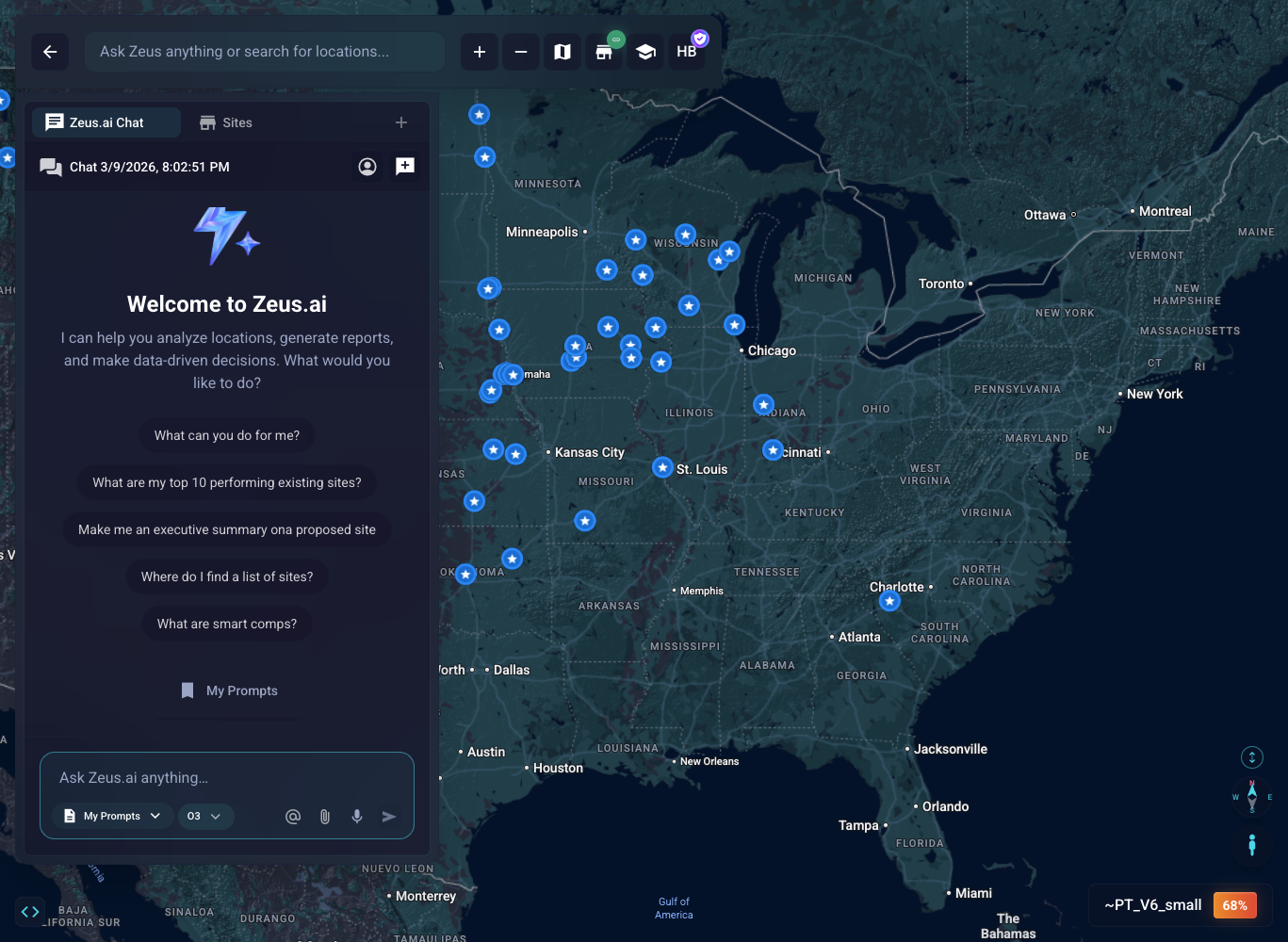Screen dimensions: 1288x942
Task: Send the chat message
Action: point(389,817)
